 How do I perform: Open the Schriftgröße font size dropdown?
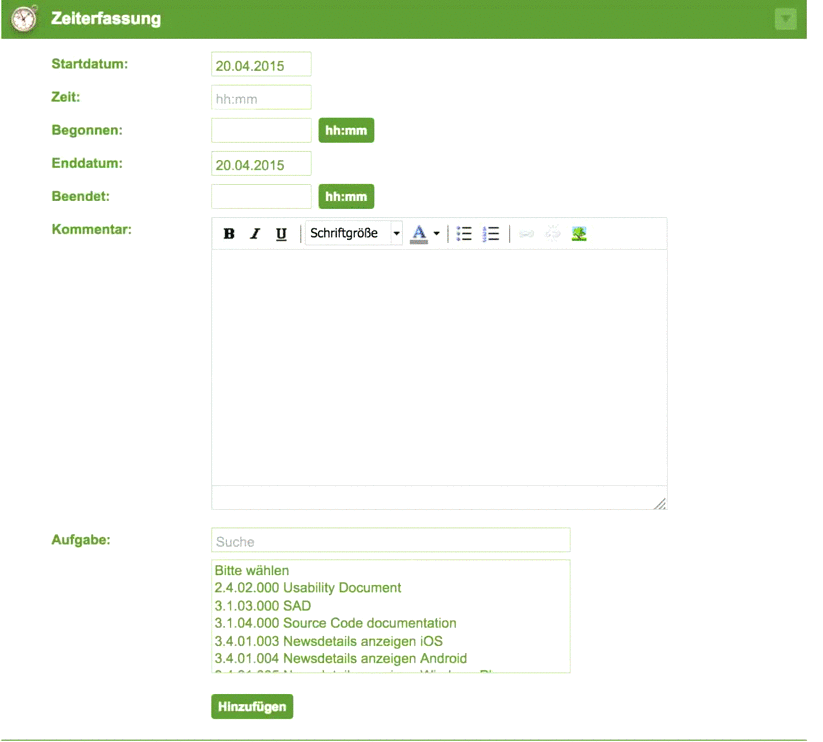(354, 233)
